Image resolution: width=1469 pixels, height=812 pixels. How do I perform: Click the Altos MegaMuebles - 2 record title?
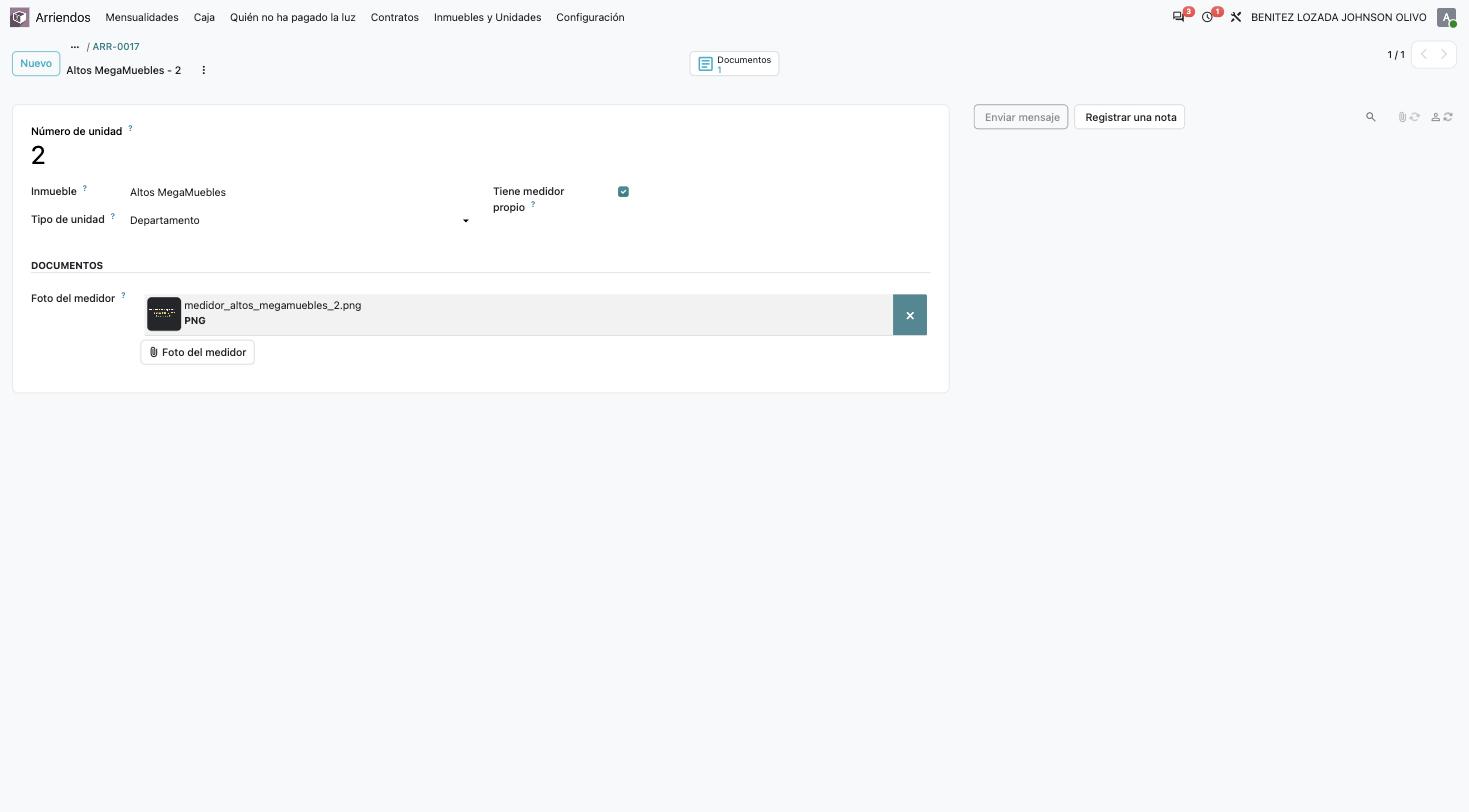(124, 70)
